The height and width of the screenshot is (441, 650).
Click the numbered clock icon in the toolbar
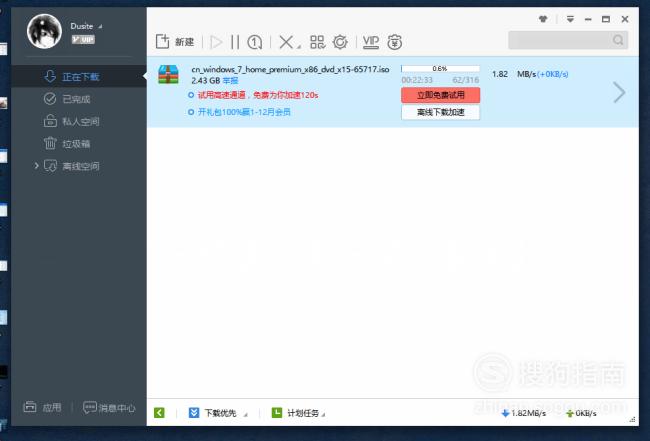(255, 42)
